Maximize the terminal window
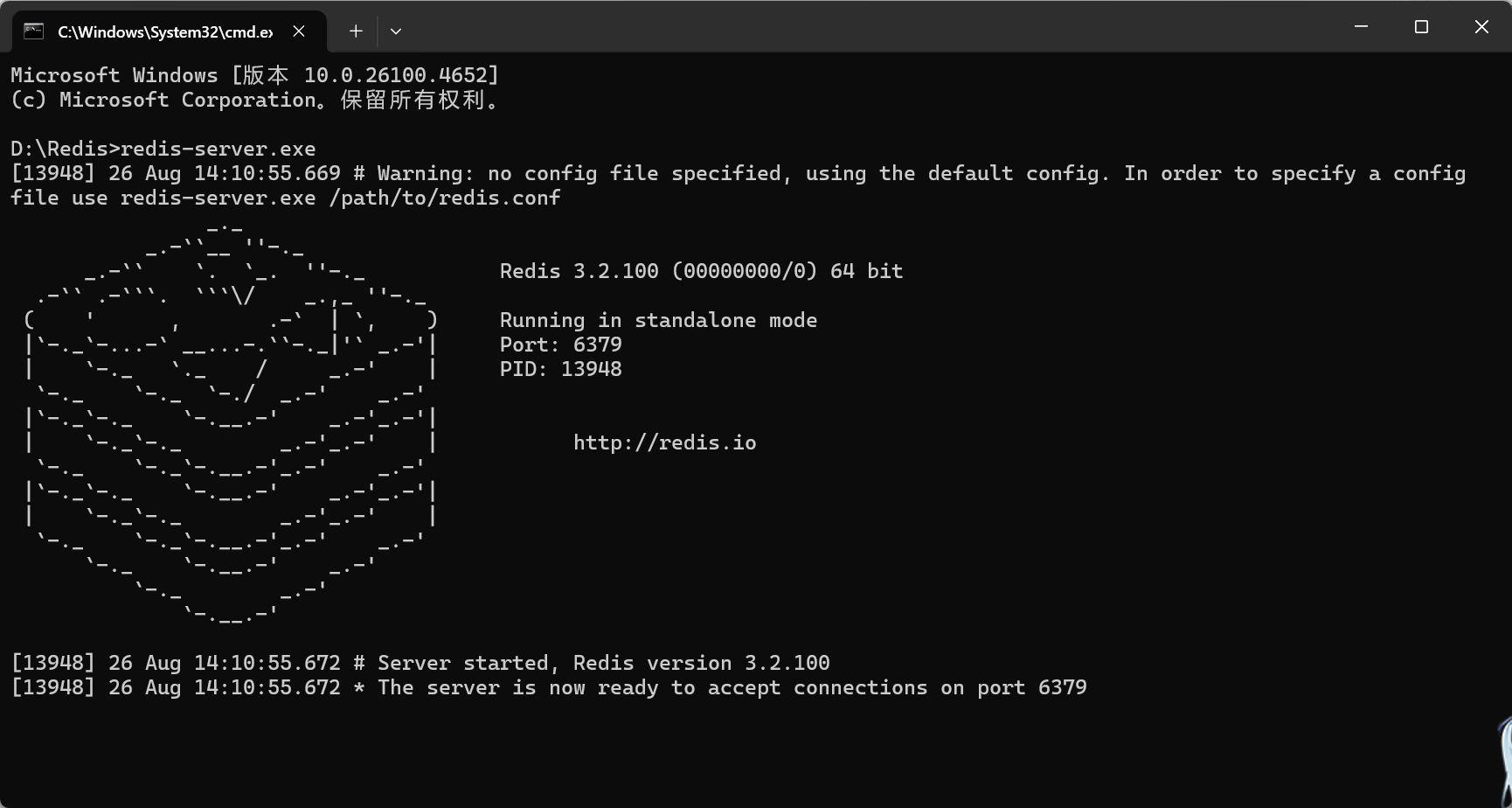Screen dimensions: 1512x808 click(x=1421, y=27)
